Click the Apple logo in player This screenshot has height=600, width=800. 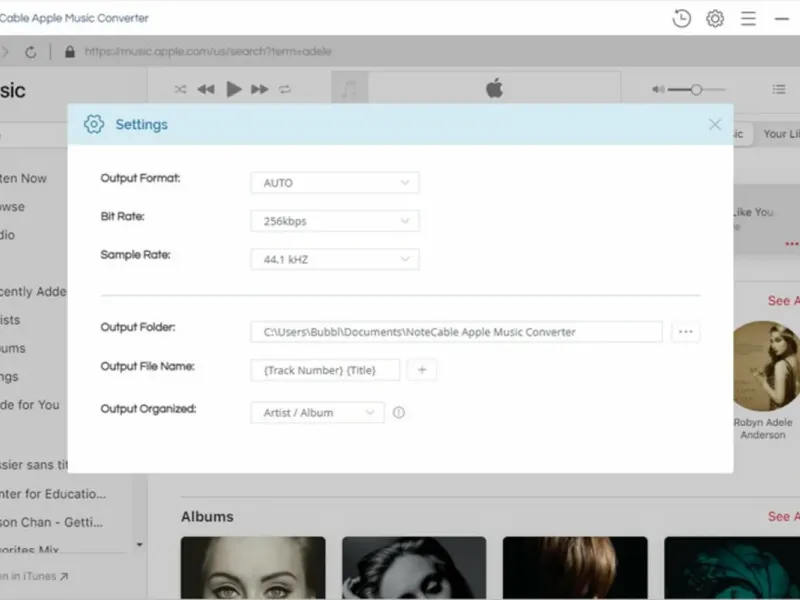(x=494, y=88)
